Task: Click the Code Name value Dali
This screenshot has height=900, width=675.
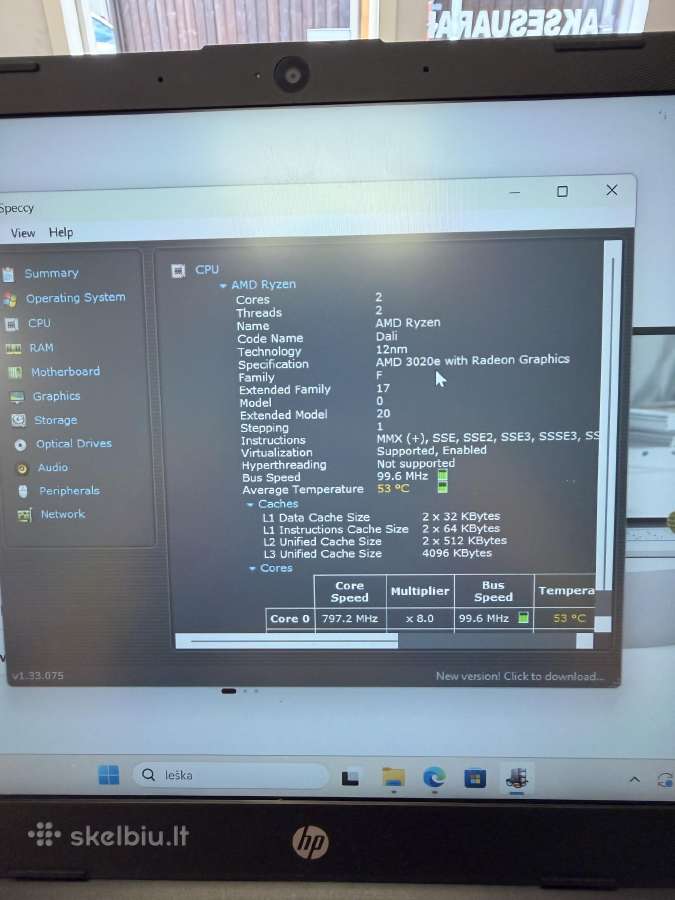Action: click(x=386, y=336)
